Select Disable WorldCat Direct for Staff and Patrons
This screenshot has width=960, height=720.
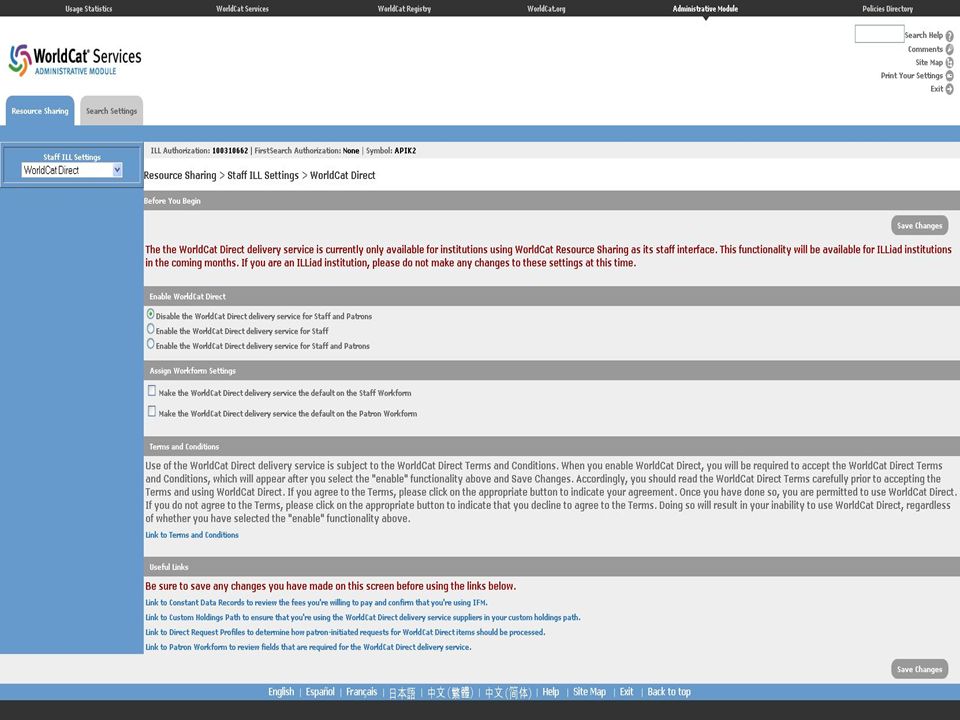pyautogui.click(x=151, y=314)
